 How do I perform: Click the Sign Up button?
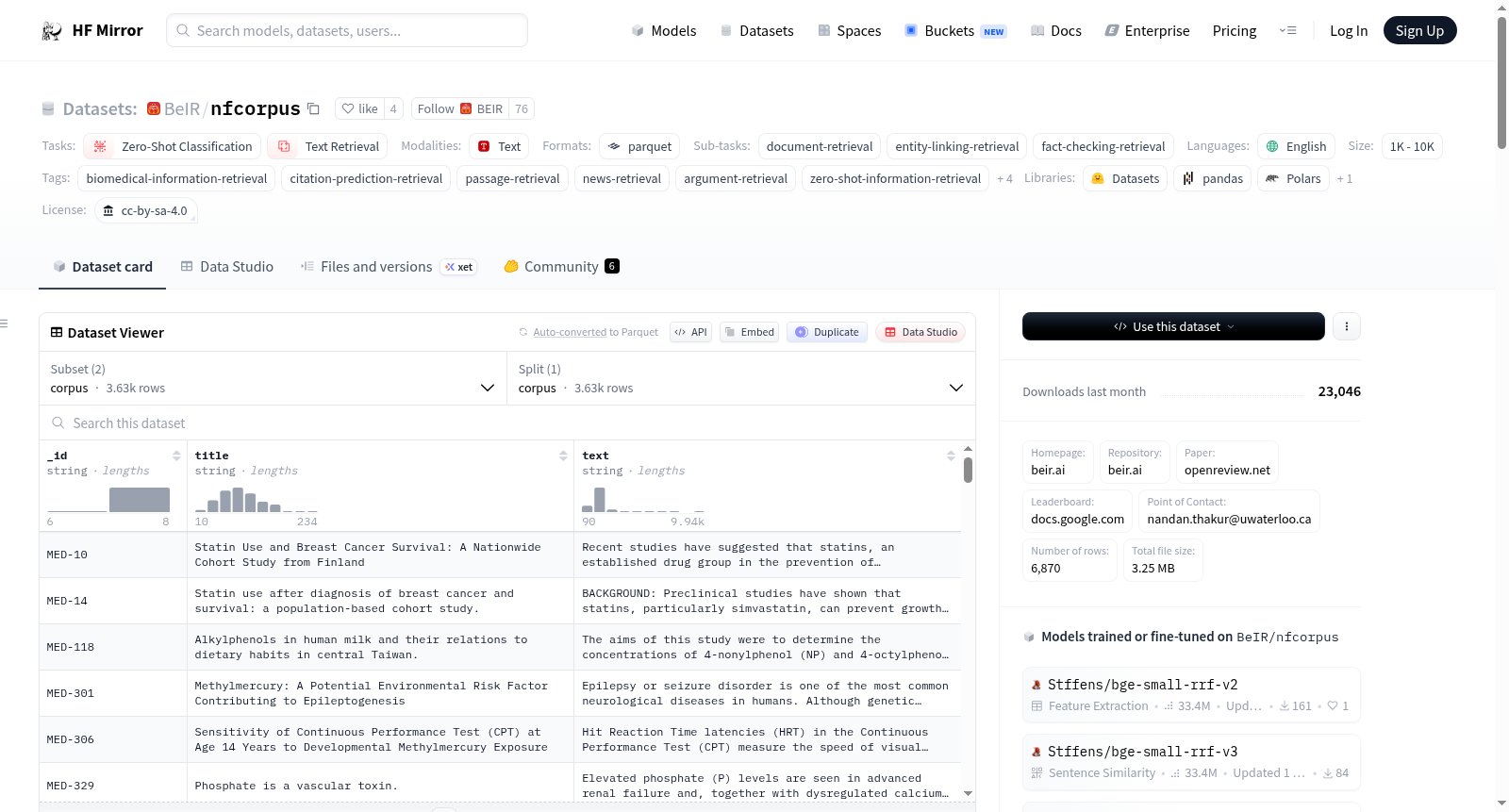pyautogui.click(x=1419, y=31)
